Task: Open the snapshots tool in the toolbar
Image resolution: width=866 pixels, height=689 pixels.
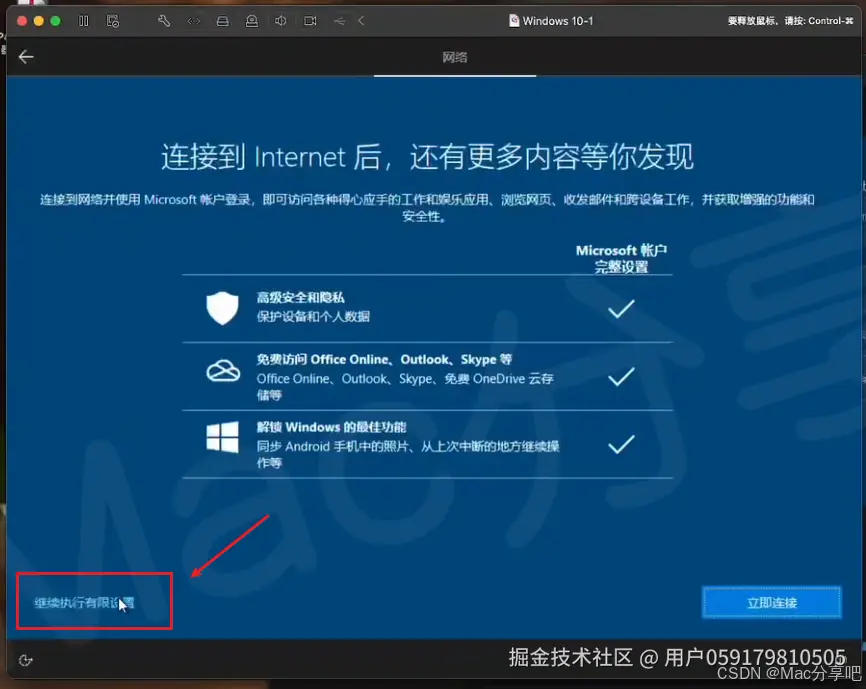Action: 114,20
